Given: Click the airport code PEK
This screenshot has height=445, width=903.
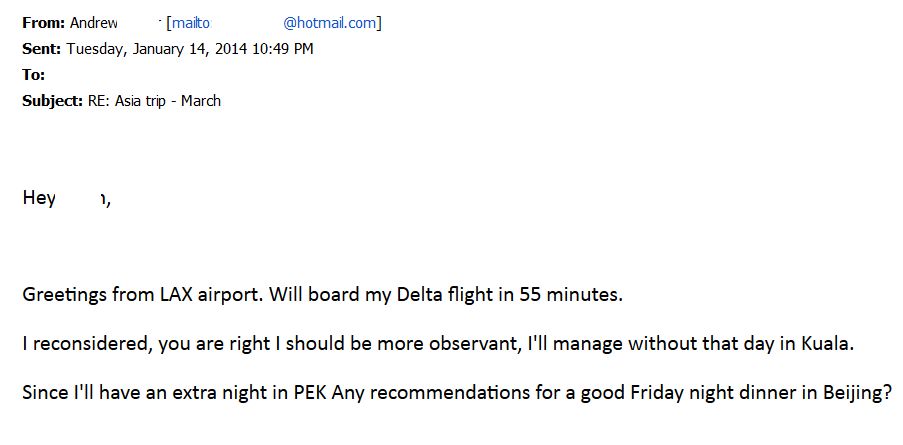Looking at the screenshot, I should (x=311, y=394).
